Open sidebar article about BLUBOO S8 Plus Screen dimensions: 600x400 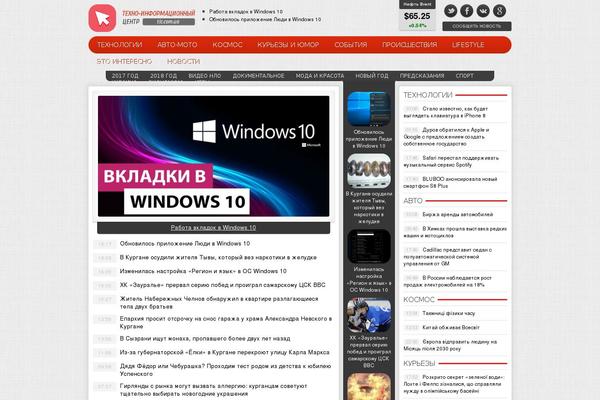(x=450, y=182)
